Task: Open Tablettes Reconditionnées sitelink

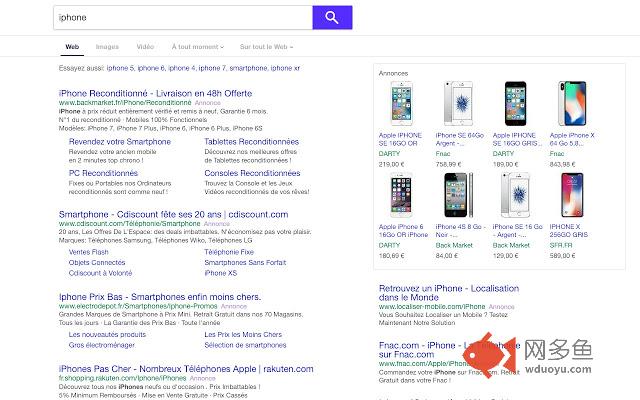Action: coord(251,142)
